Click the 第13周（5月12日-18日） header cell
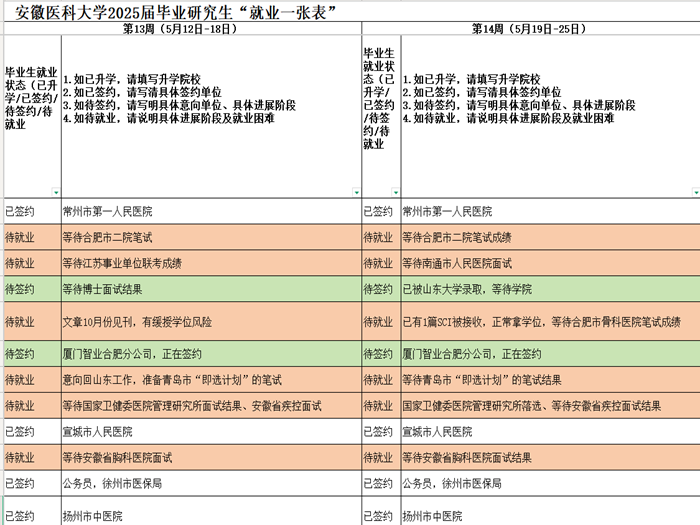This screenshot has width=700, height=525. (180, 29)
